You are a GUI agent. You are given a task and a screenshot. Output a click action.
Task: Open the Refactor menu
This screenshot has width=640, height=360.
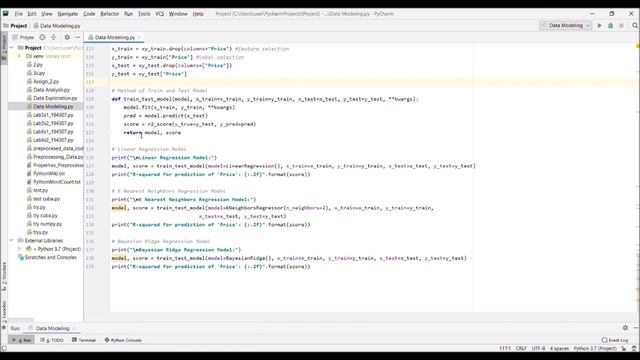click(110, 13)
